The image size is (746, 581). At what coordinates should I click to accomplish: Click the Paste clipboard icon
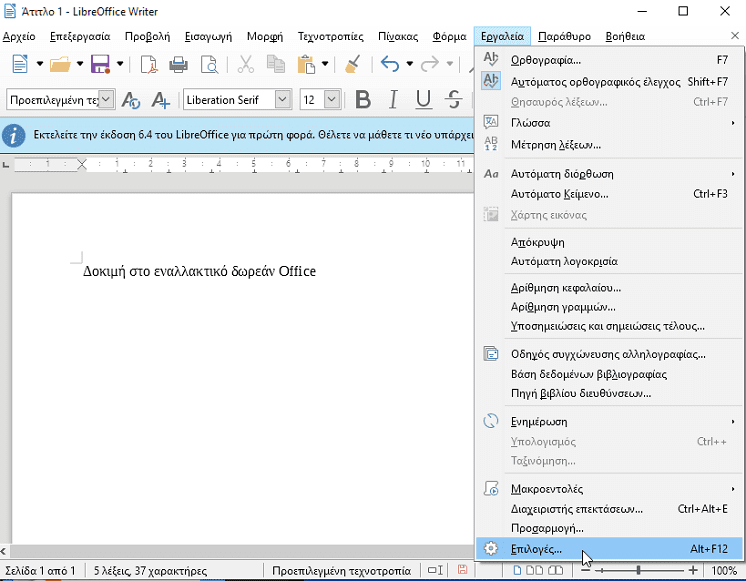point(306,64)
